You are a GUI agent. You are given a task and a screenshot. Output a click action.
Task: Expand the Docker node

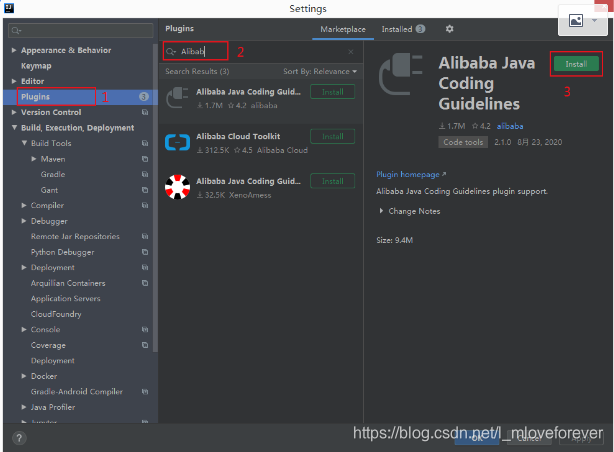(x=24, y=376)
